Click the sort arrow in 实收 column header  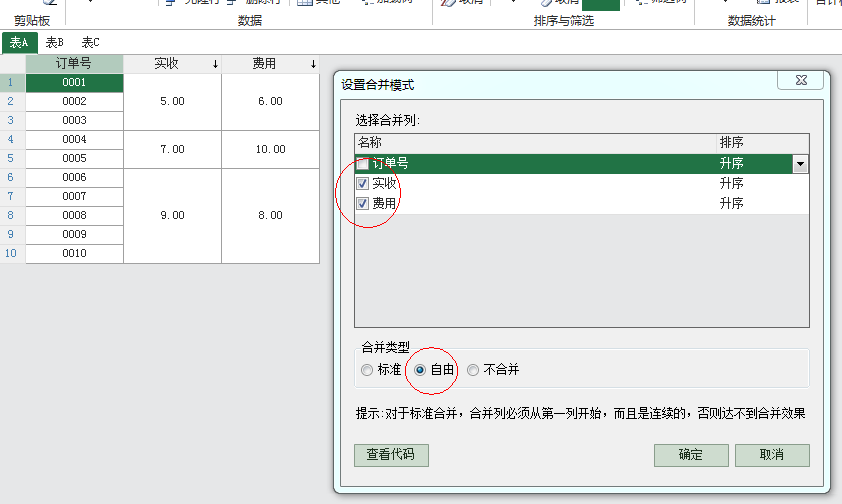tap(214, 64)
